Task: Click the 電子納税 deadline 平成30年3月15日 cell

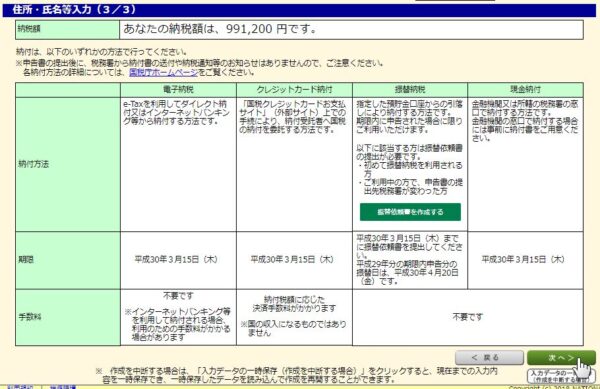Action: point(178,260)
